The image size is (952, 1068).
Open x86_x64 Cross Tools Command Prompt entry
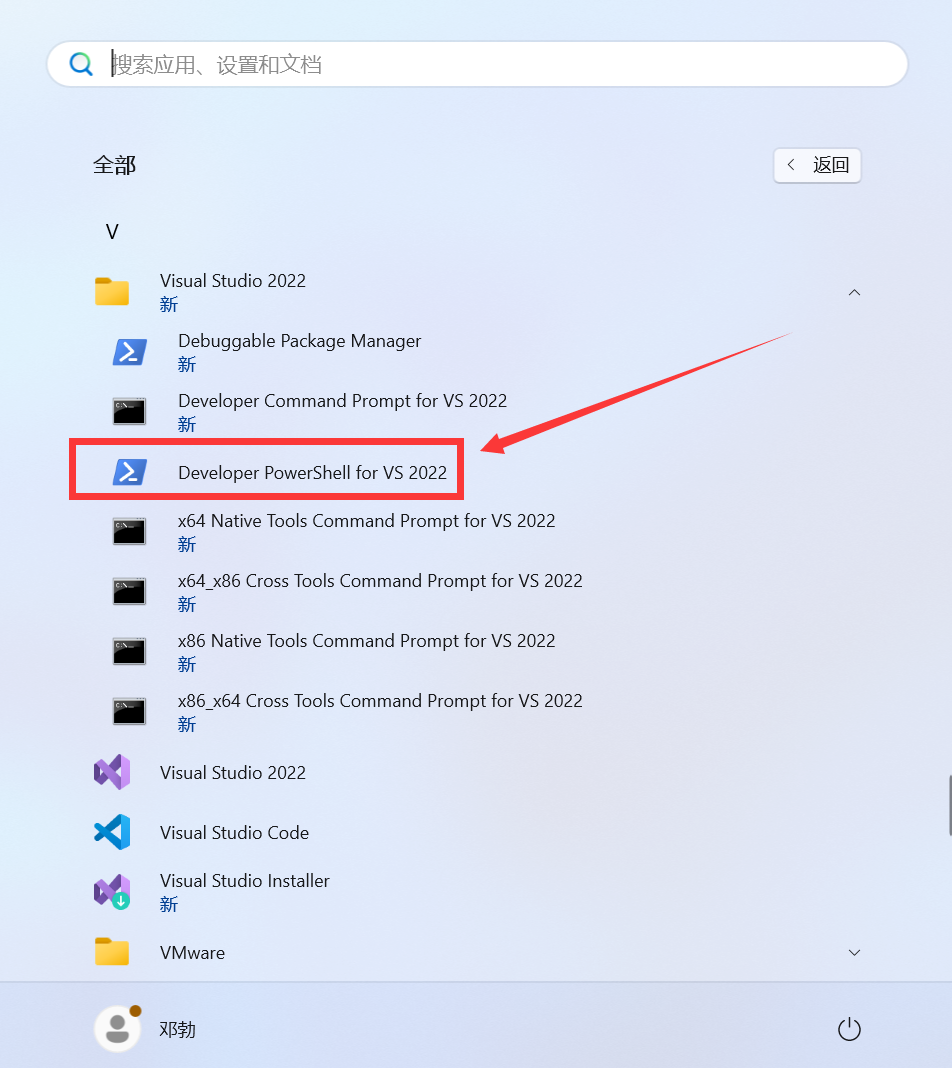pos(380,700)
